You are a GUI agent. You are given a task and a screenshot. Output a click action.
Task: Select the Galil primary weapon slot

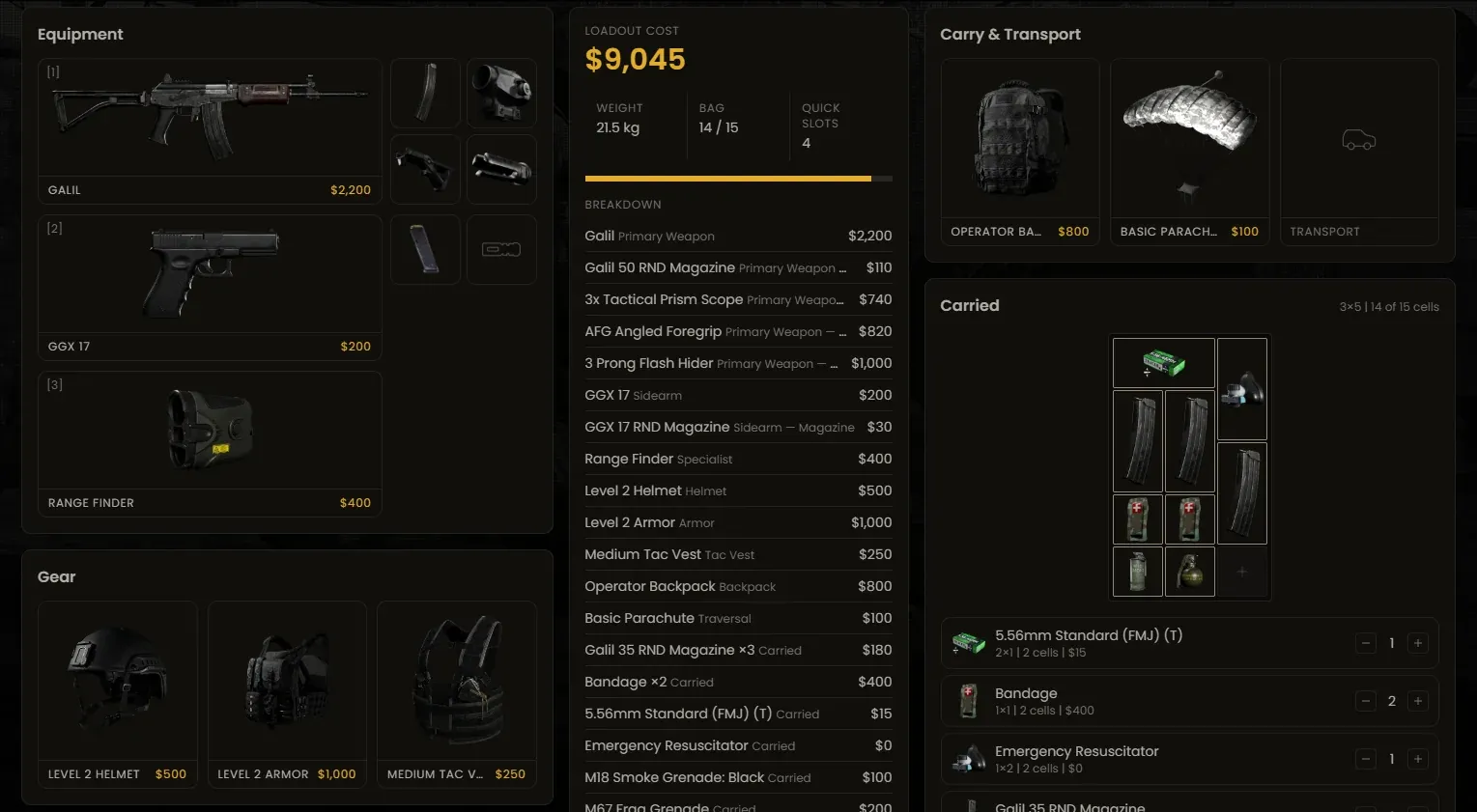[210, 131]
